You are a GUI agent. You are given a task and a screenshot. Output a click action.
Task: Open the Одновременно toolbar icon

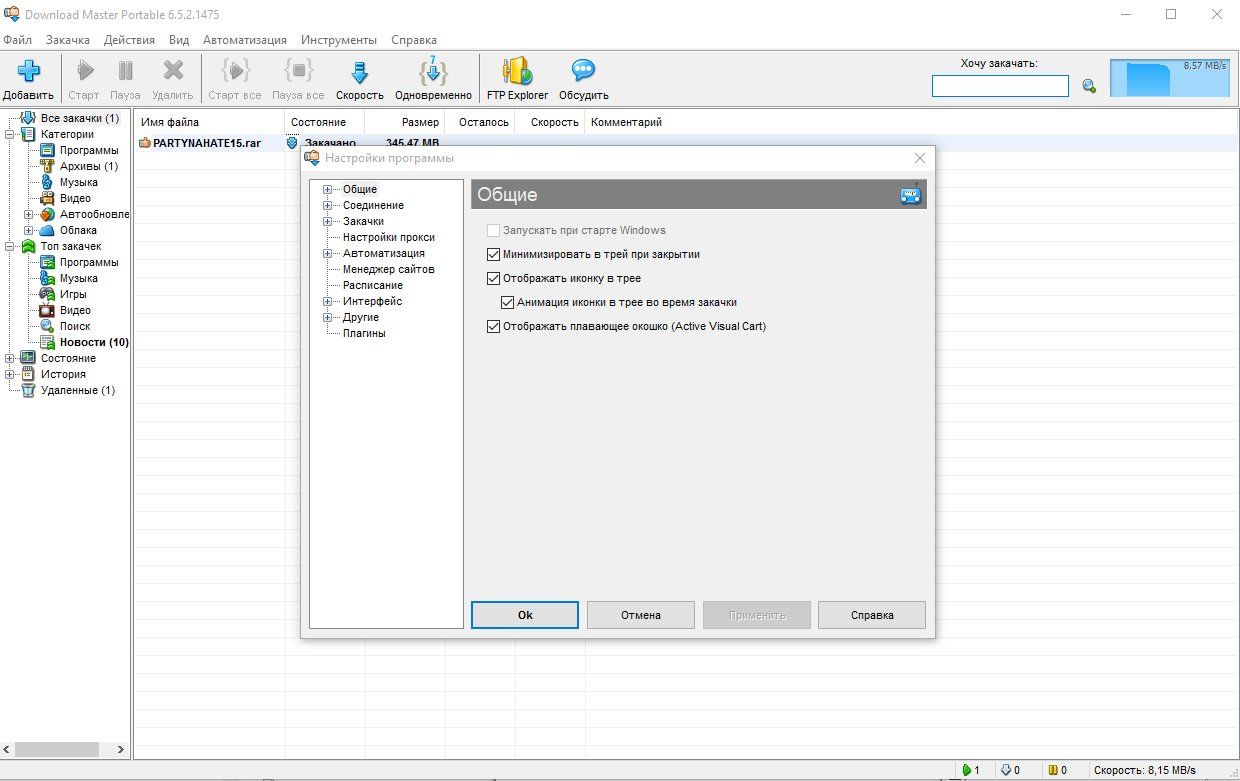(433, 71)
